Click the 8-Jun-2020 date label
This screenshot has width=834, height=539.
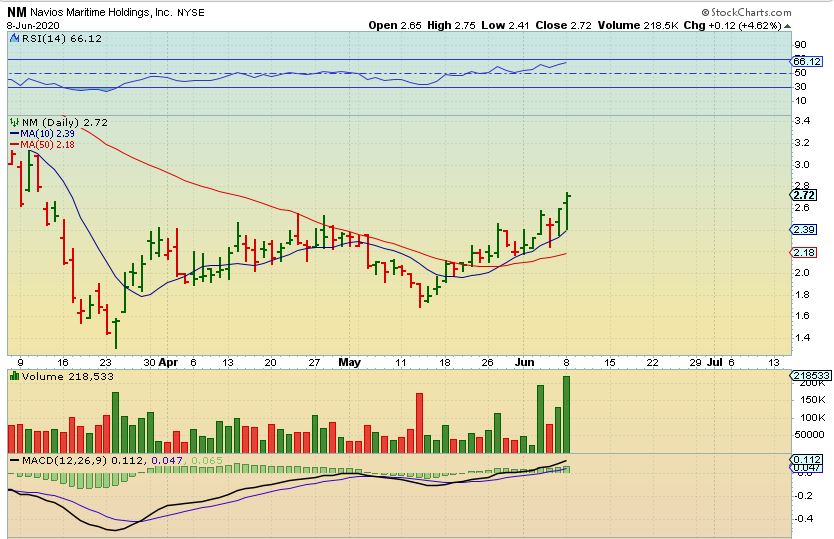pos(33,26)
